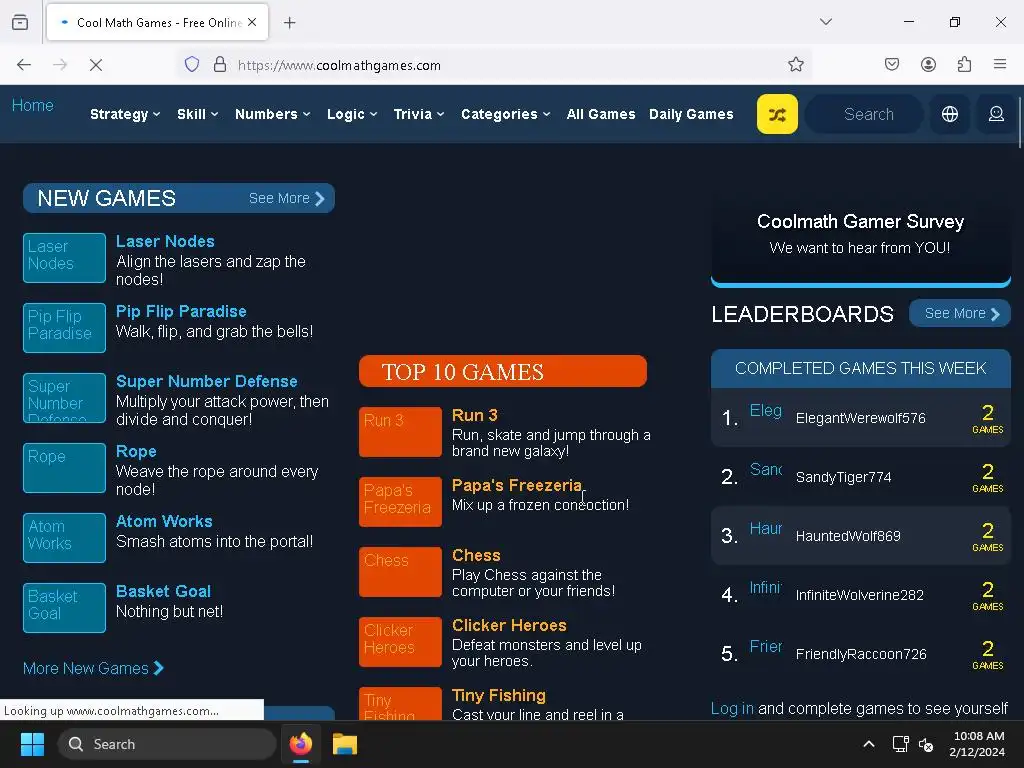Close the Cool Math Games tab

coord(252,22)
